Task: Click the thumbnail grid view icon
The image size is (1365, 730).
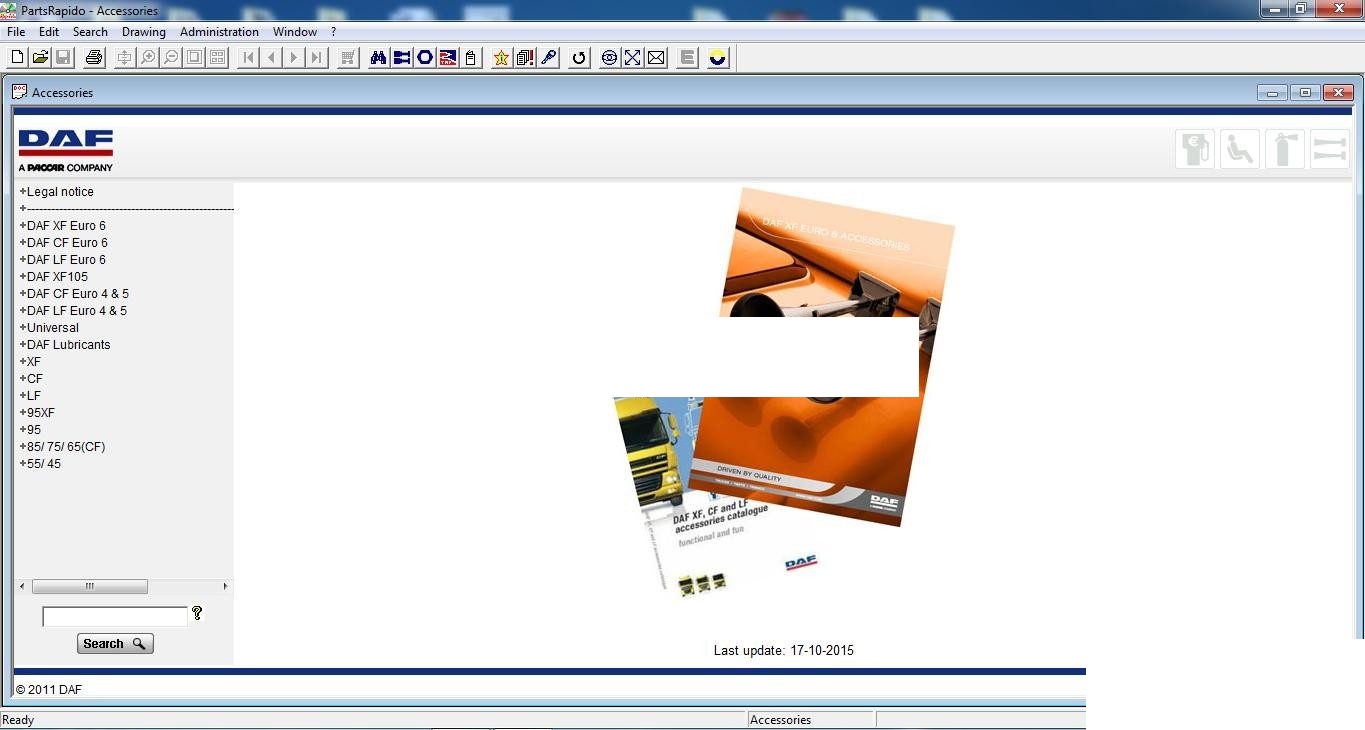Action: [217, 58]
